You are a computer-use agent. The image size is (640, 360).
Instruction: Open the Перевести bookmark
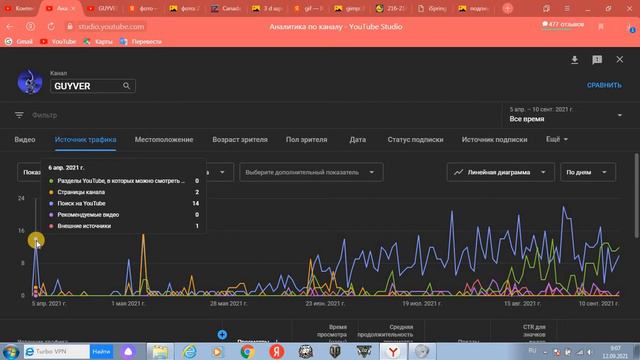click(141, 42)
